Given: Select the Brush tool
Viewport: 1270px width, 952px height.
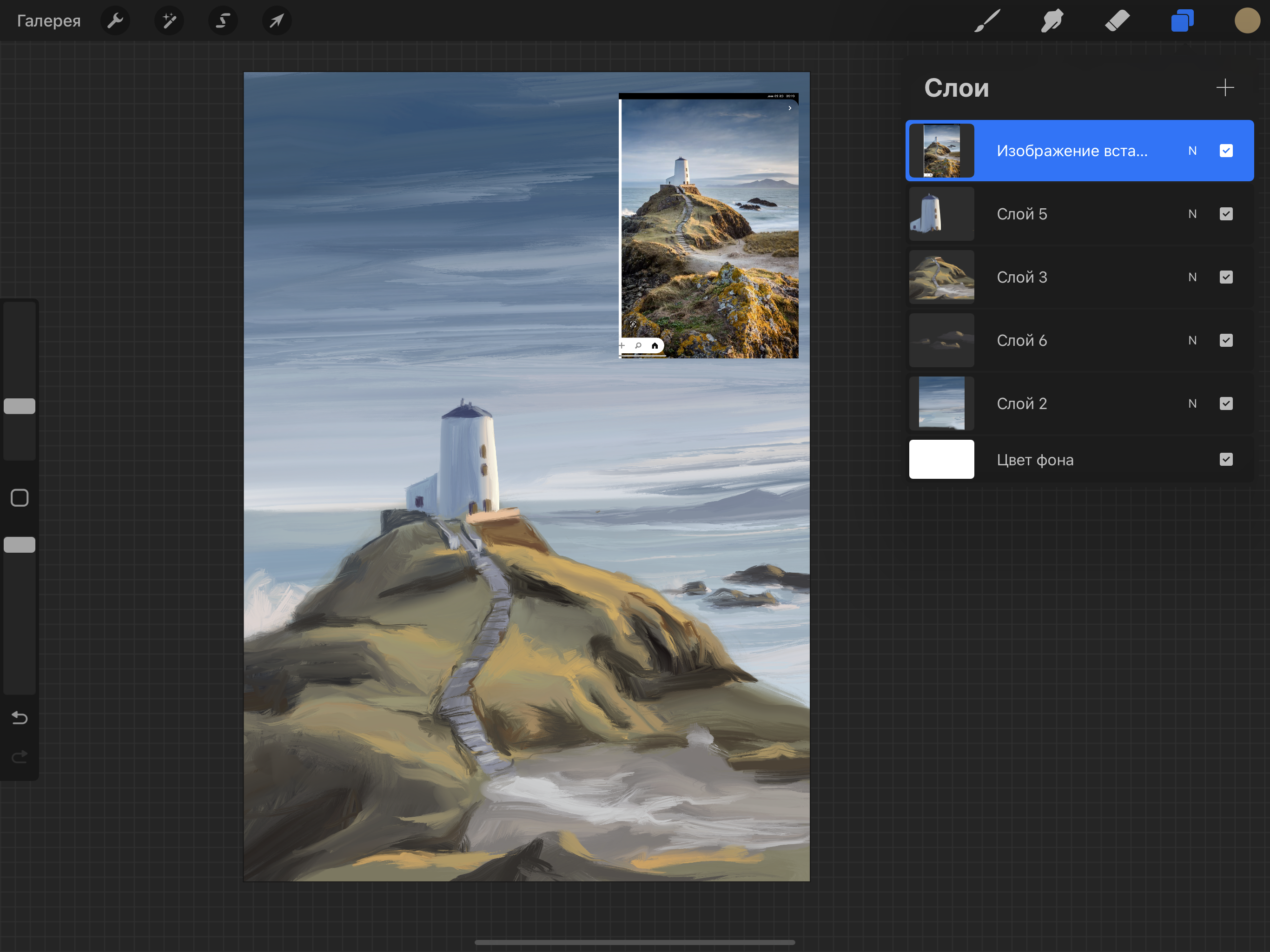Looking at the screenshot, I should (987, 20).
